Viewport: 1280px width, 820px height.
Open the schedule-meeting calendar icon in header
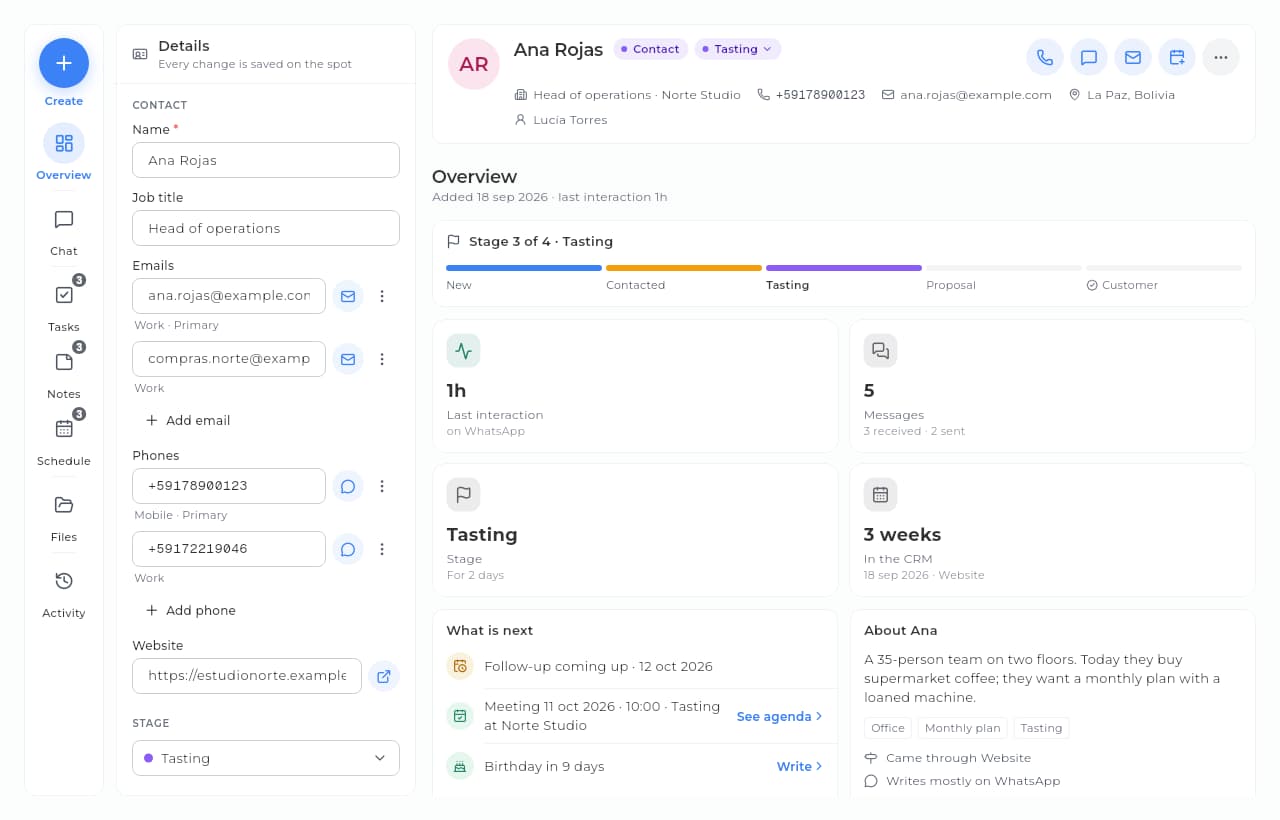coord(1177,57)
